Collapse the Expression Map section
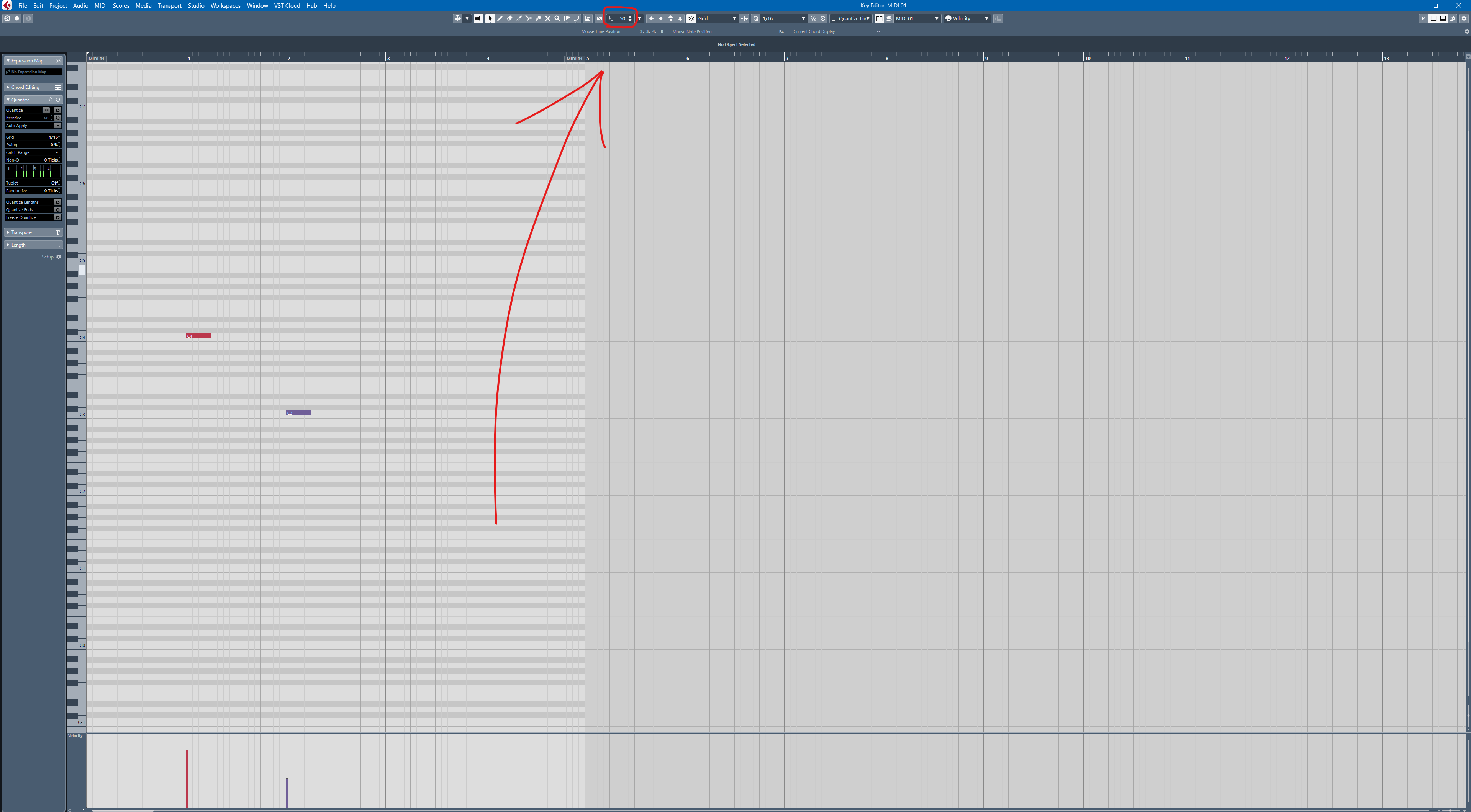 7,60
